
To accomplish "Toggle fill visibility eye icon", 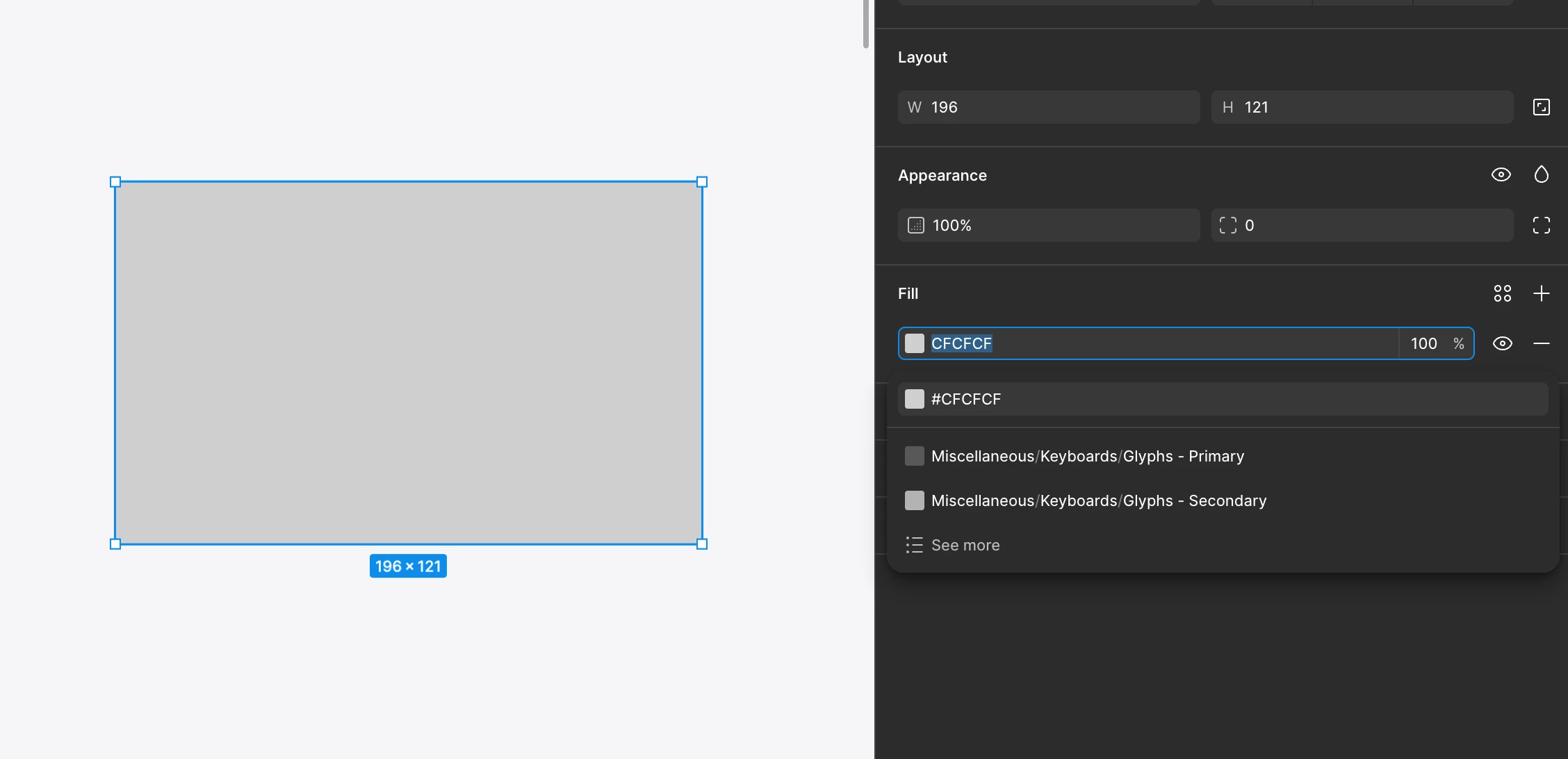I will [x=1502, y=343].
